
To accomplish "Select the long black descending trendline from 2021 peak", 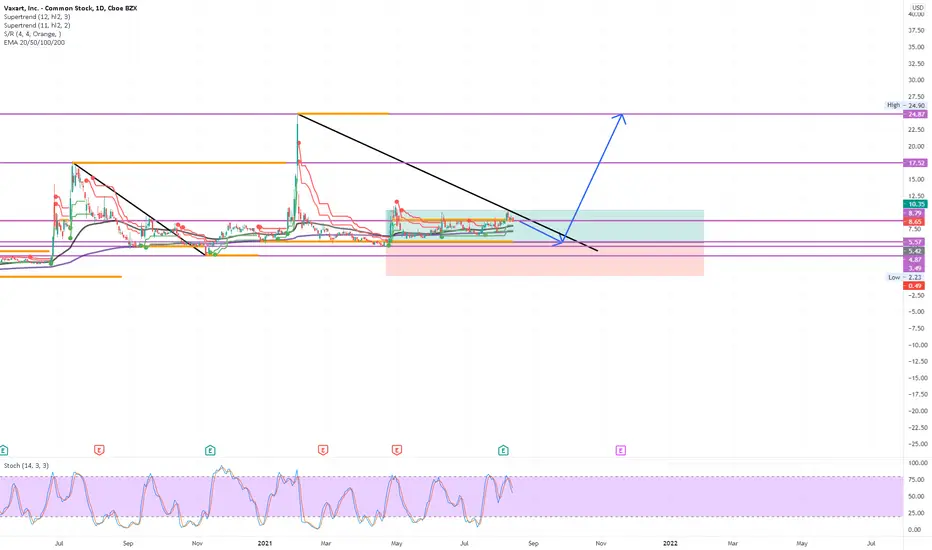I will (448, 182).
